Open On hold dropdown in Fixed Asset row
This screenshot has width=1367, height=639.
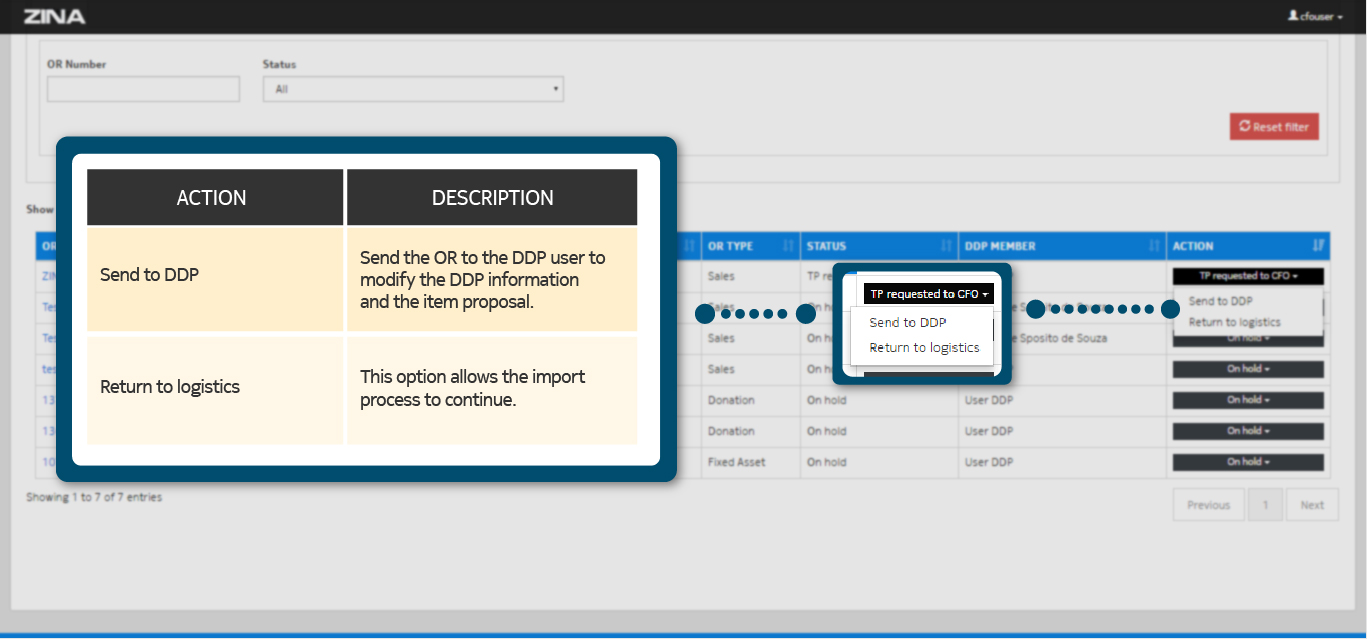pos(1248,462)
